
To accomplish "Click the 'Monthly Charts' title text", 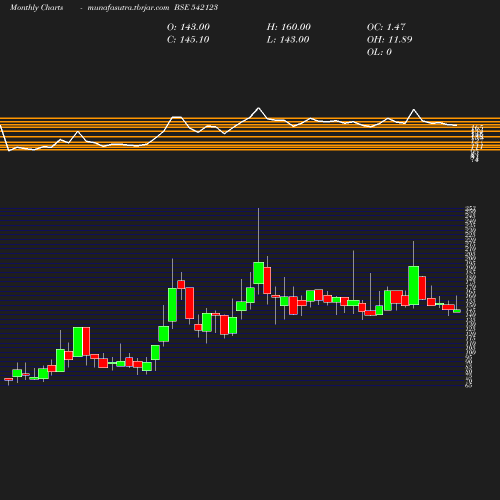I will [x=36, y=7].
